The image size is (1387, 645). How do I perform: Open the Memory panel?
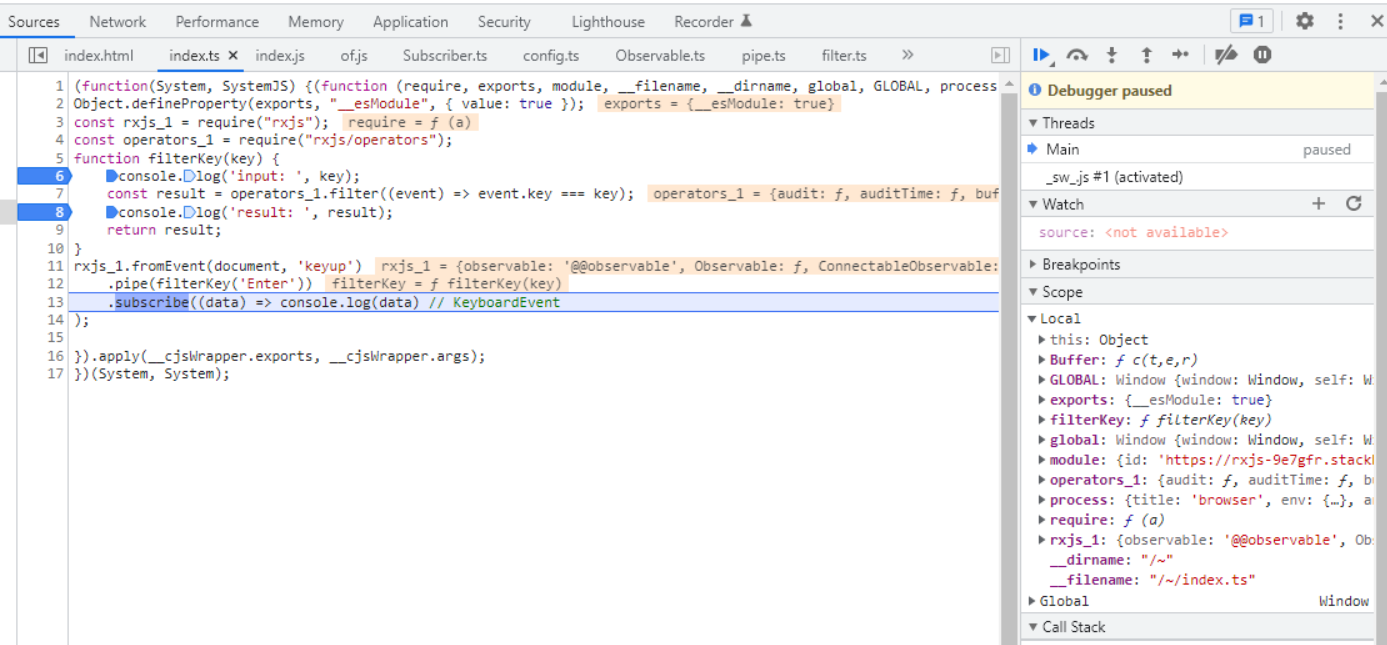pos(315,21)
